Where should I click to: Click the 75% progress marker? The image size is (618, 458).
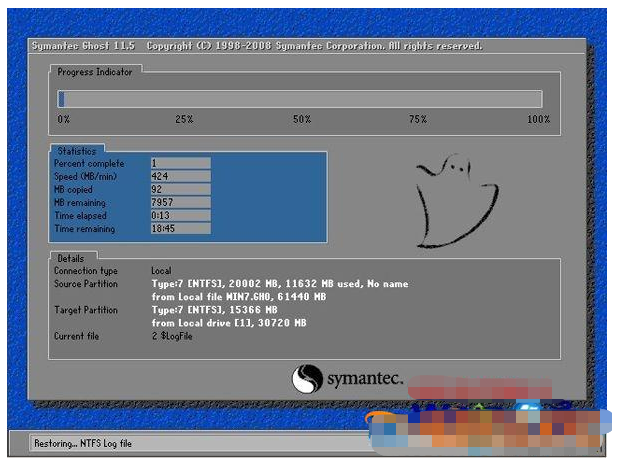point(418,119)
